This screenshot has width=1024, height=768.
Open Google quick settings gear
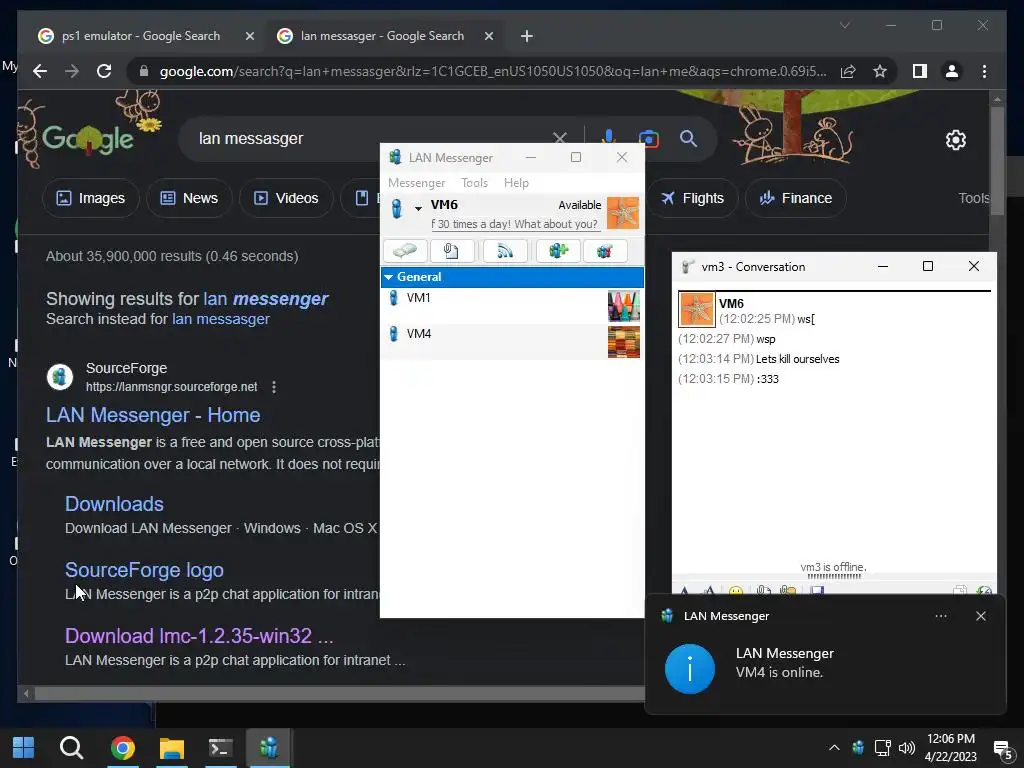(x=955, y=139)
